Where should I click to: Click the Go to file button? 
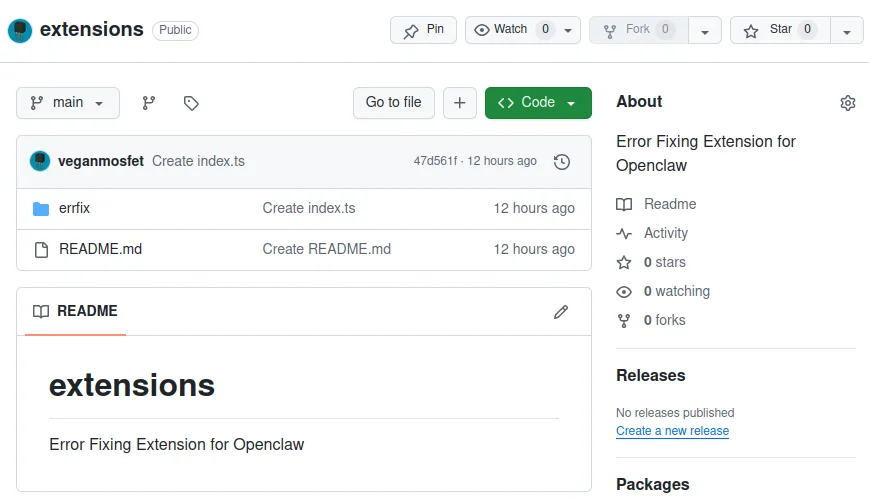click(394, 103)
